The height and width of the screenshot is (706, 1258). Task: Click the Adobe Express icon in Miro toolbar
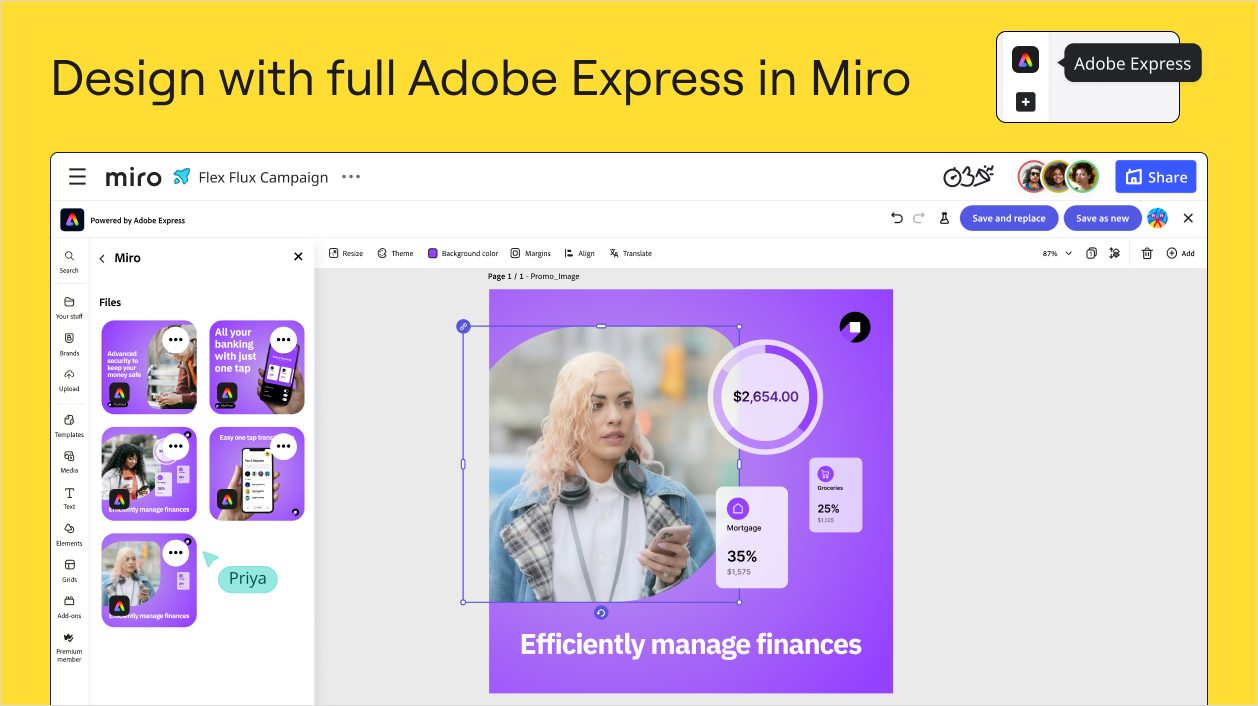[1025, 60]
